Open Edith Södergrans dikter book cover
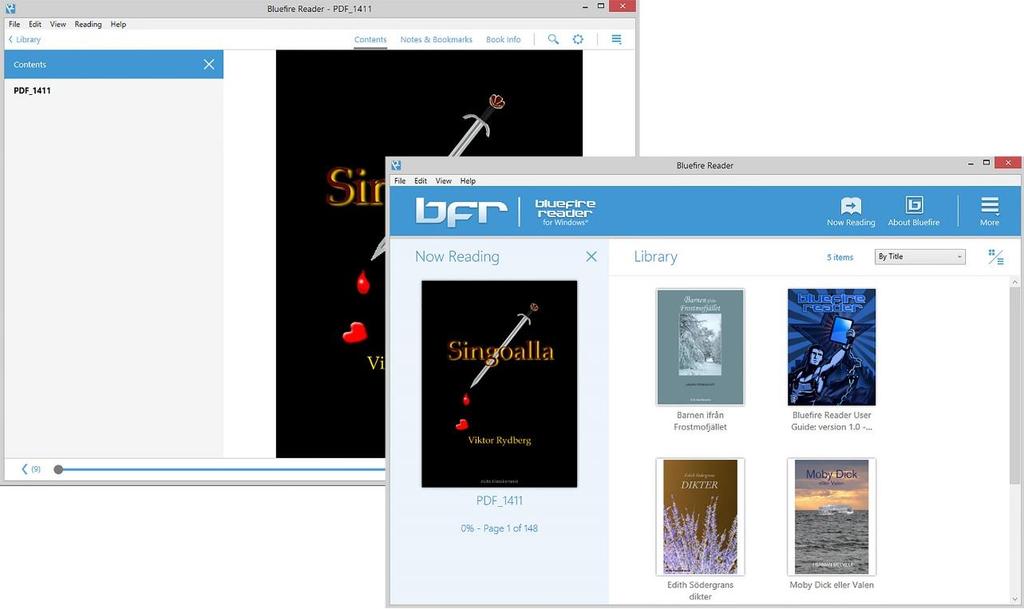Screen dimensions: 1024x609 700,516
